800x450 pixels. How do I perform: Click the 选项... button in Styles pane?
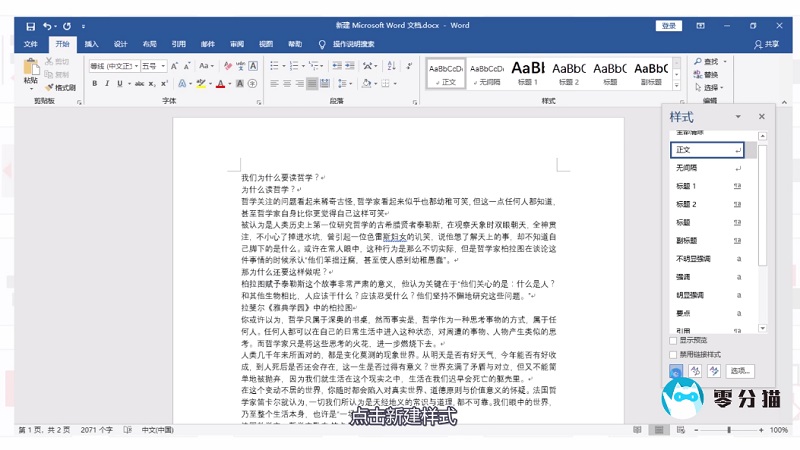[739, 371]
